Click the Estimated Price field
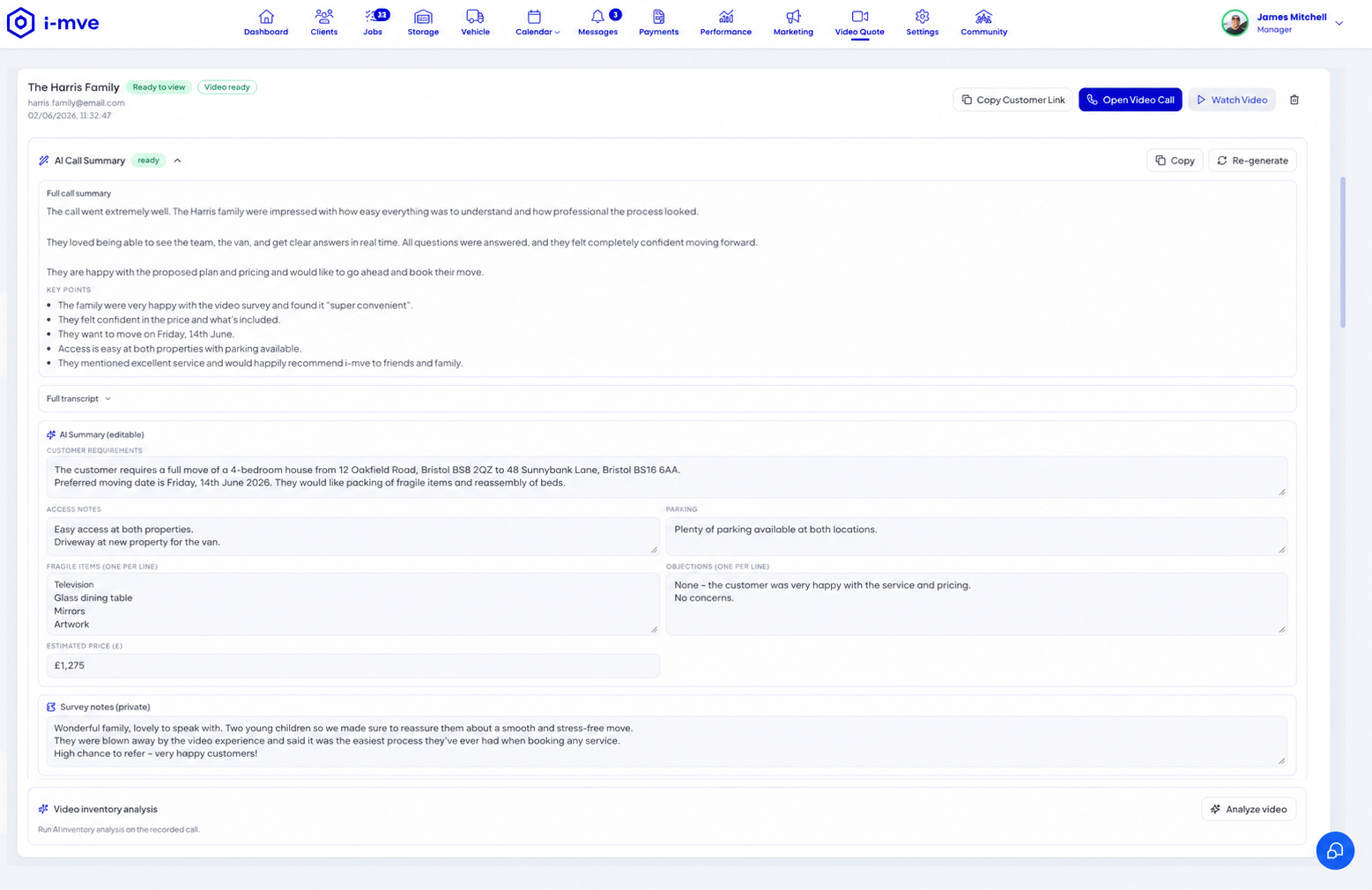1372x890 pixels. pos(352,665)
